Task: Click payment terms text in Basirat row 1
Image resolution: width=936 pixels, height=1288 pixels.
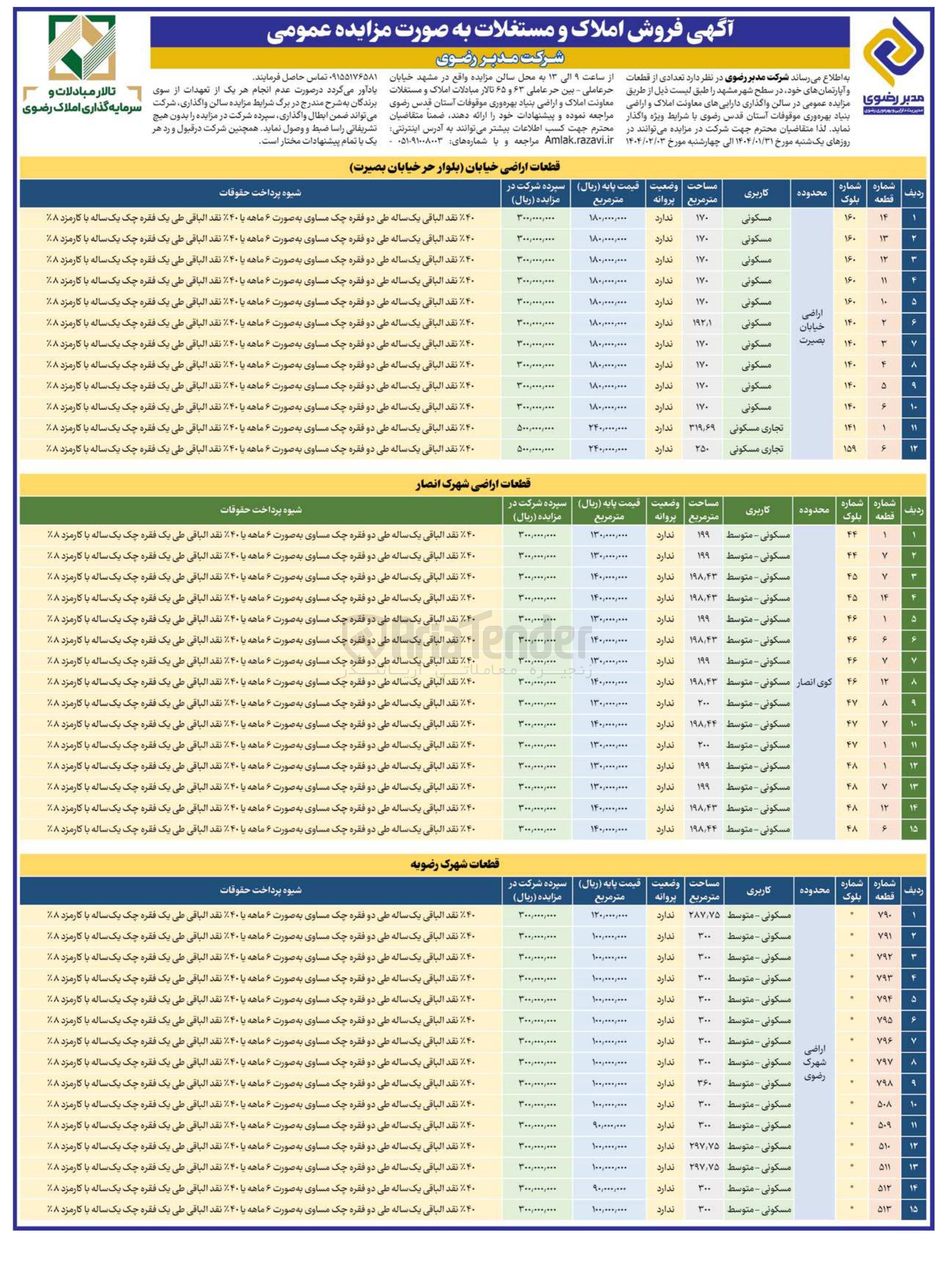Action: pyautogui.click(x=261, y=218)
